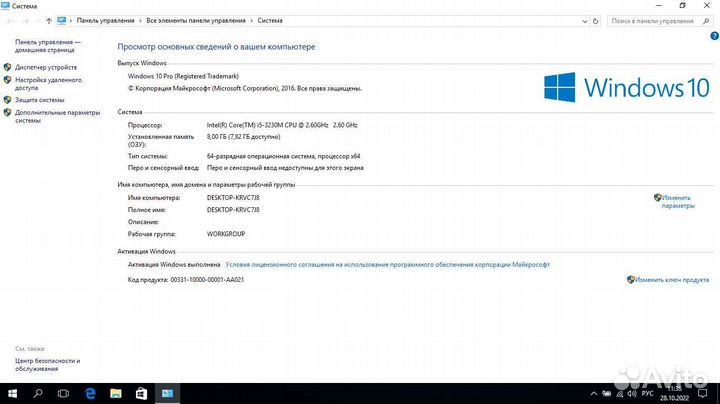Viewport: 720px width, 404px height.
Task: Select Панель управления breadcrumb
Action: (x=106, y=21)
